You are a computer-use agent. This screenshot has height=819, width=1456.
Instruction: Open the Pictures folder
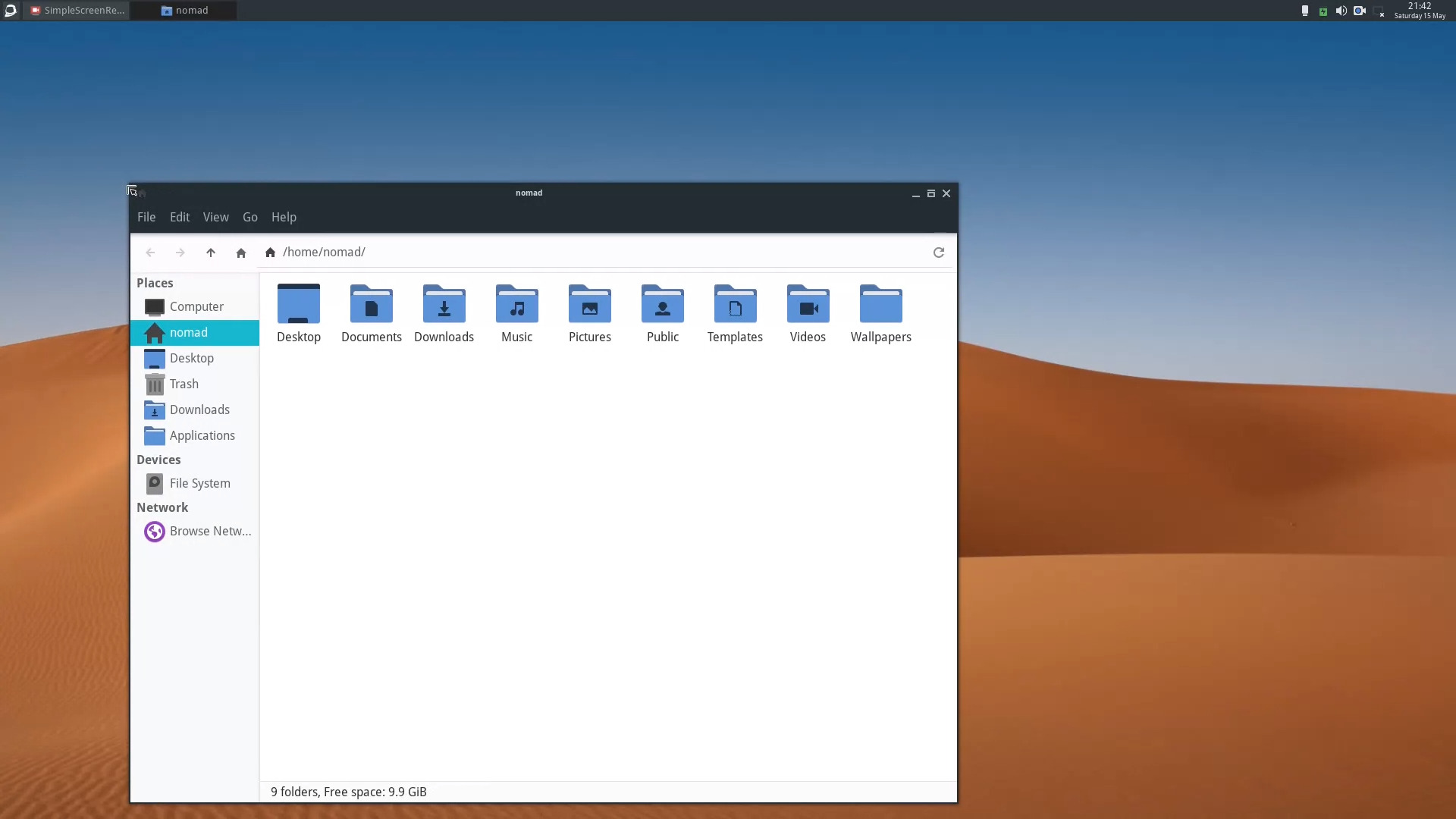pyautogui.click(x=590, y=311)
